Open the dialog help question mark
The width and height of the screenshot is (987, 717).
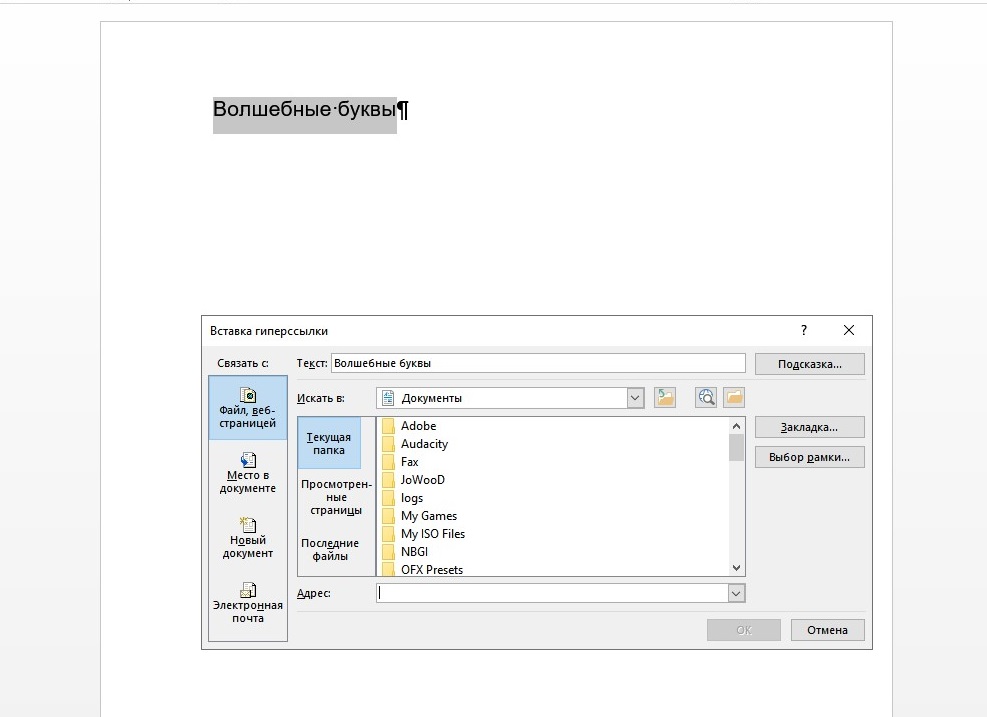pyautogui.click(x=804, y=330)
